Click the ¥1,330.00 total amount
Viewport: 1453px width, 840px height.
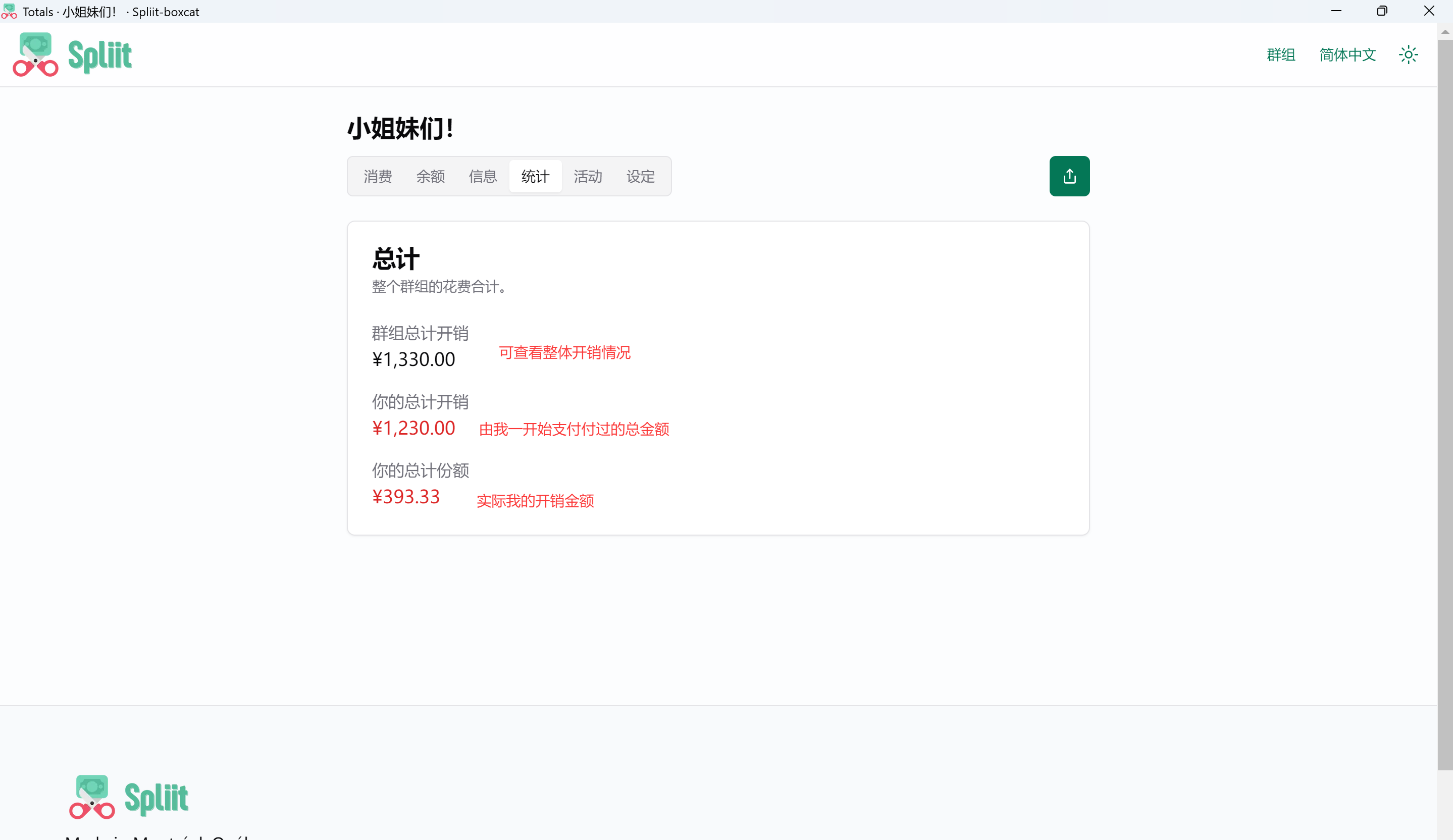(x=413, y=359)
